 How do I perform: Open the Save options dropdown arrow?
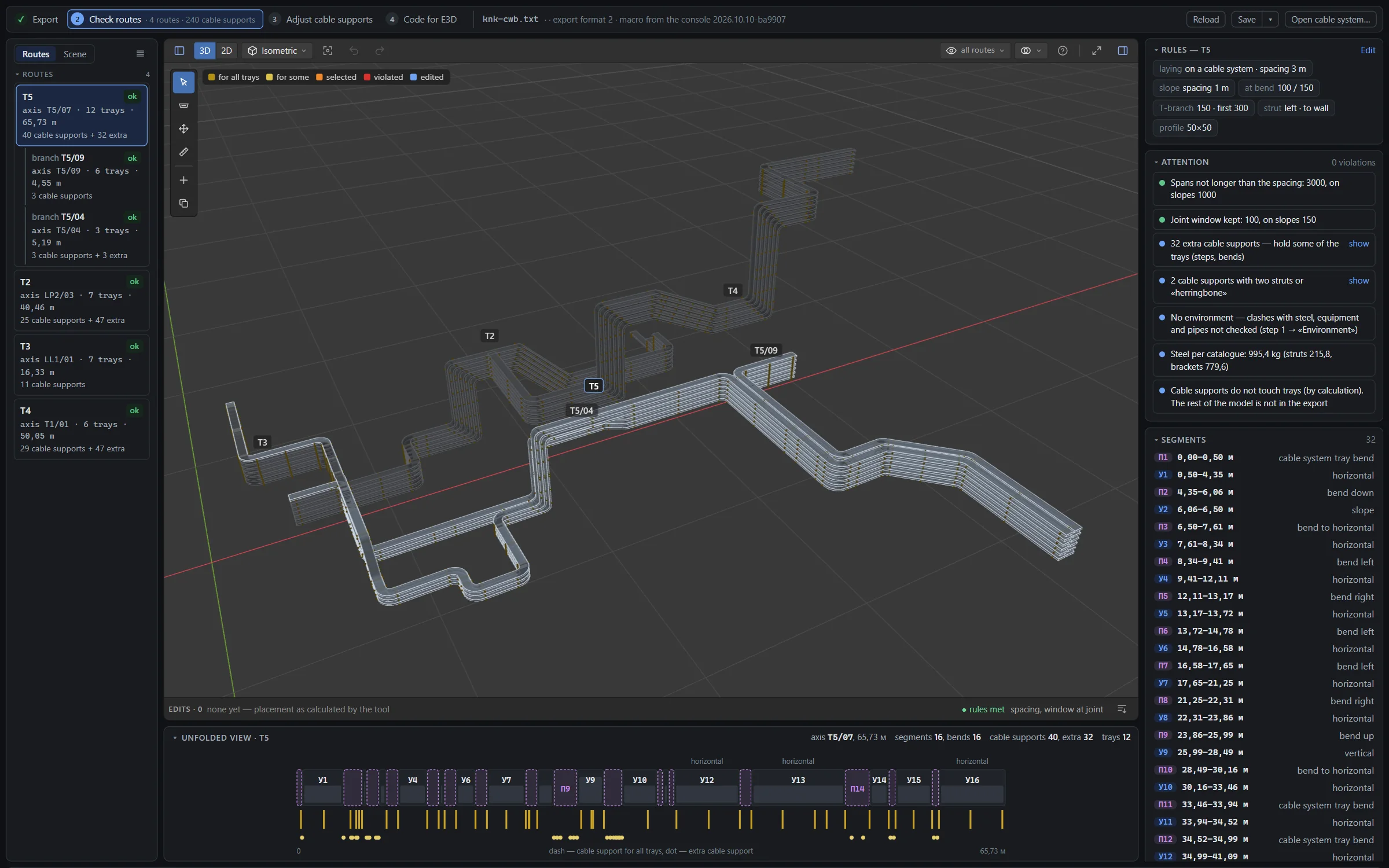1270,19
